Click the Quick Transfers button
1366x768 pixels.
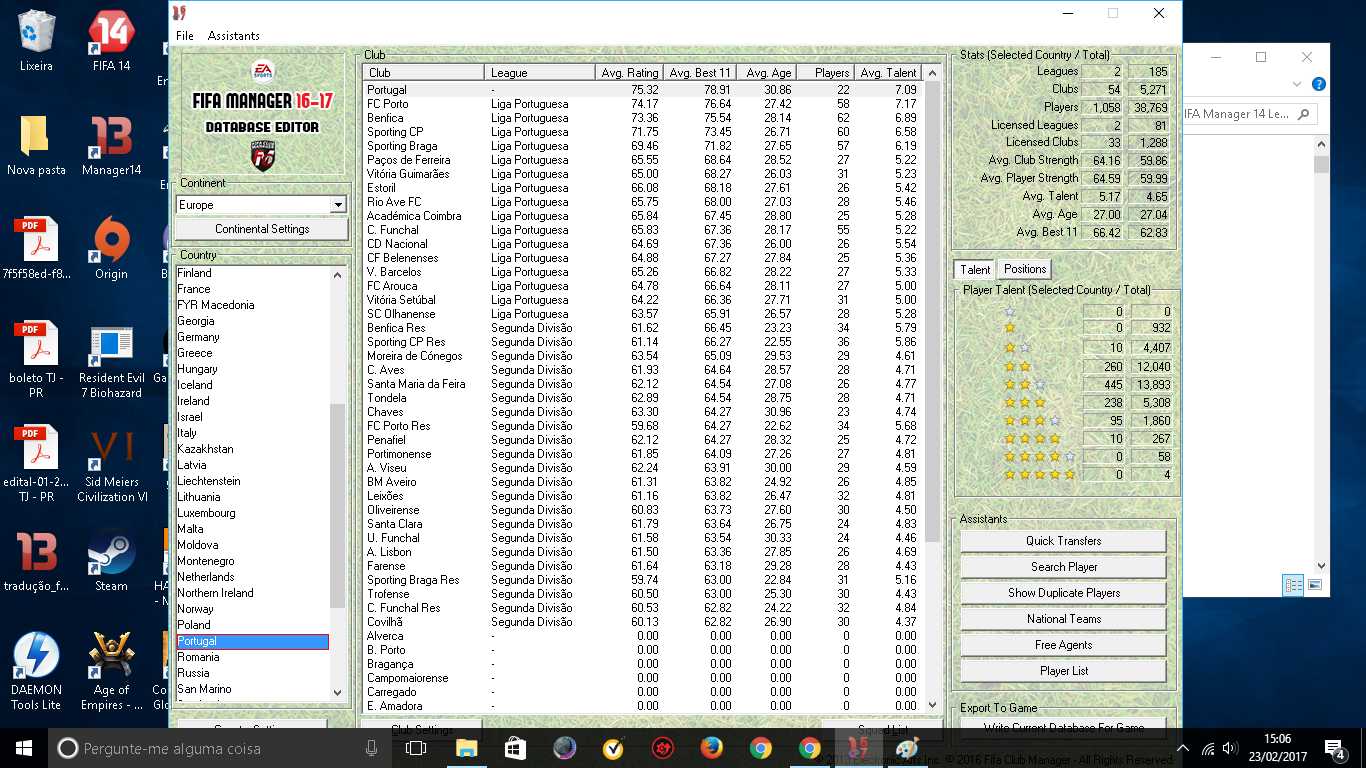1063,541
